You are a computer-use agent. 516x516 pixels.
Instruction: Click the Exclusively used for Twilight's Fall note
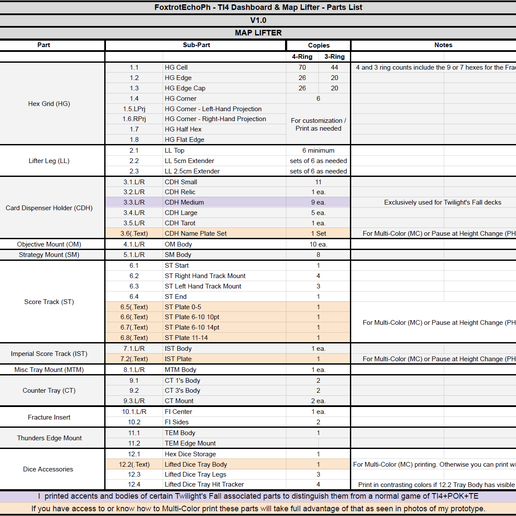(442, 202)
